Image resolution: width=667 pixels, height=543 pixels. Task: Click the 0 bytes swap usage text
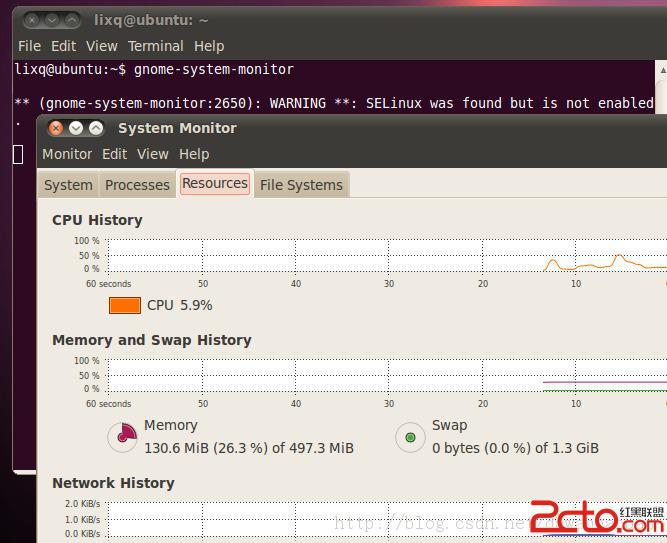(x=515, y=448)
